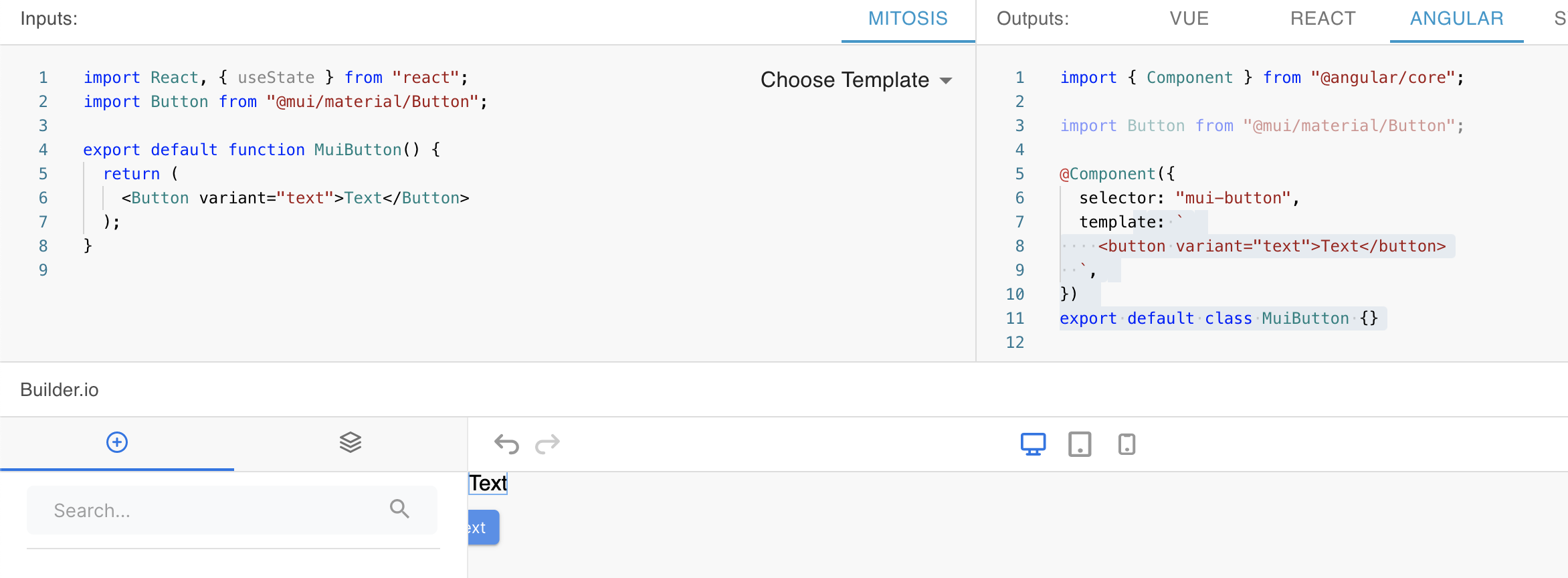Click line 6 in the Mitosis code editor

point(294,197)
